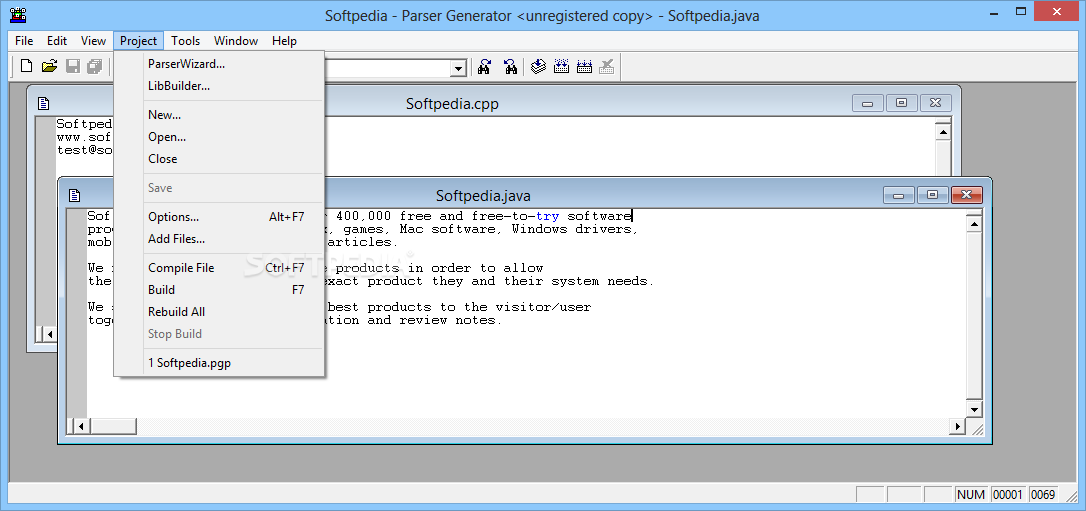Open the Tools menu
This screenshot has height=511, width=1086.
coord(186,41)
